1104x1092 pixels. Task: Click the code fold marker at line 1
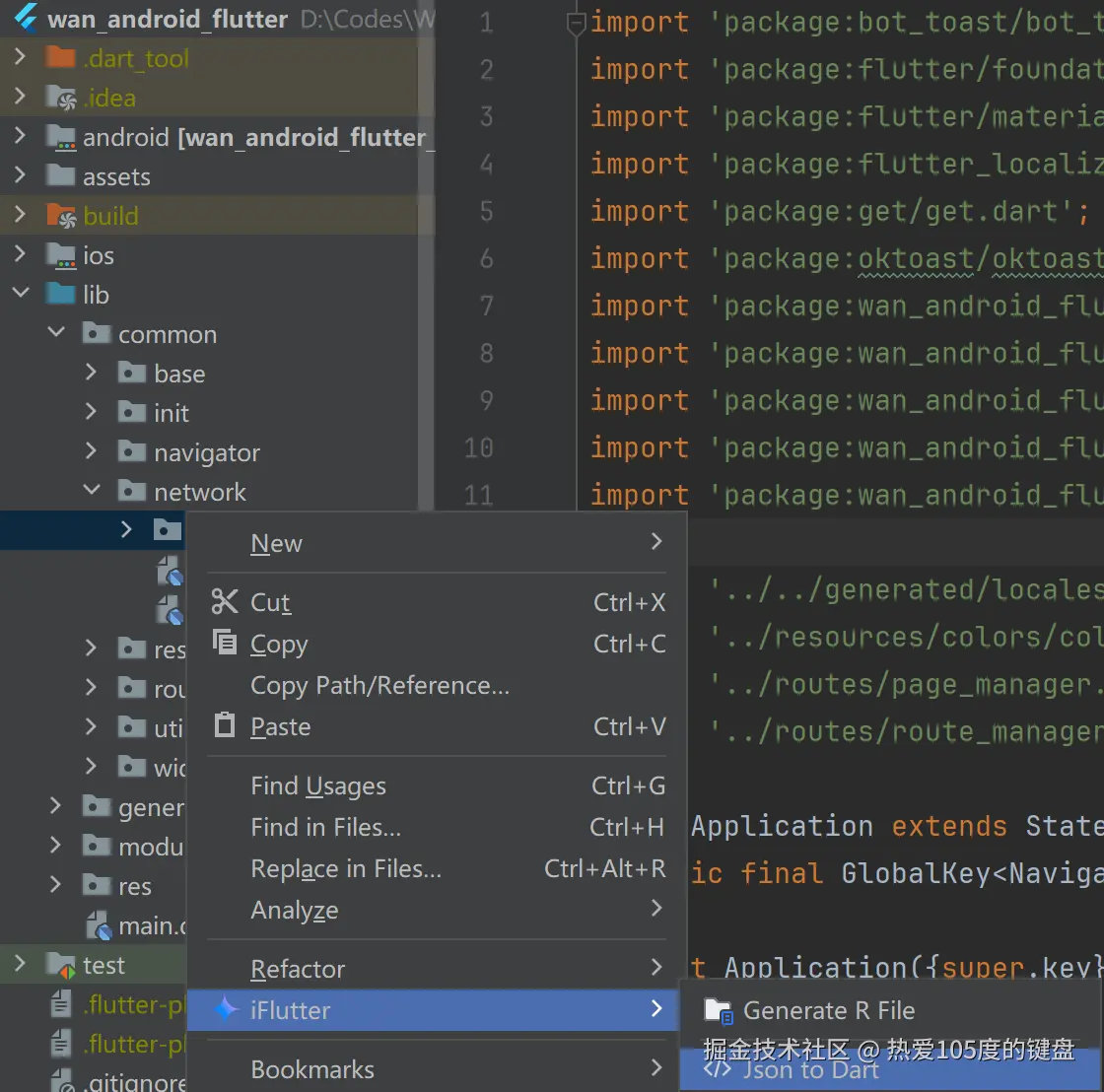pyautogui.click(x=576, y=24)
